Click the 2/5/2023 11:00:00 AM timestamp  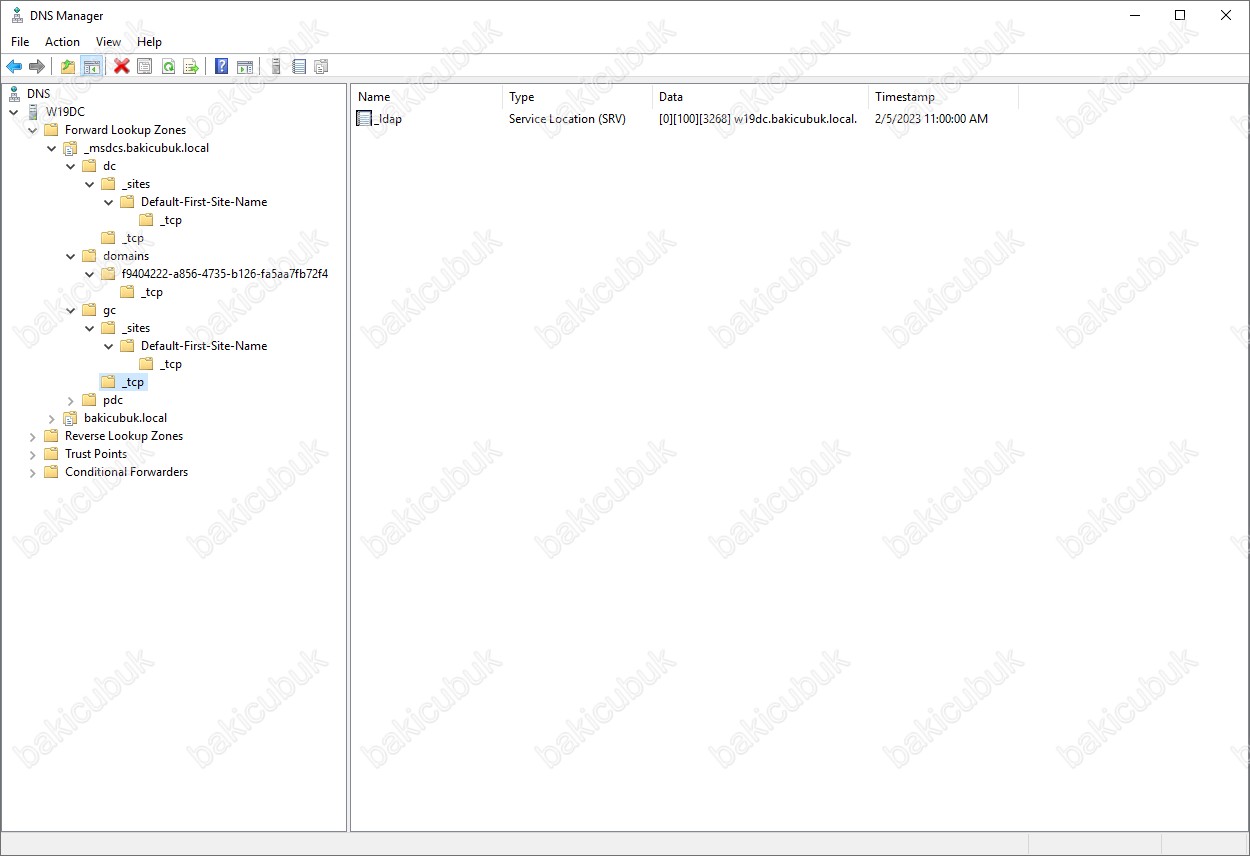[x=931, y=119]
